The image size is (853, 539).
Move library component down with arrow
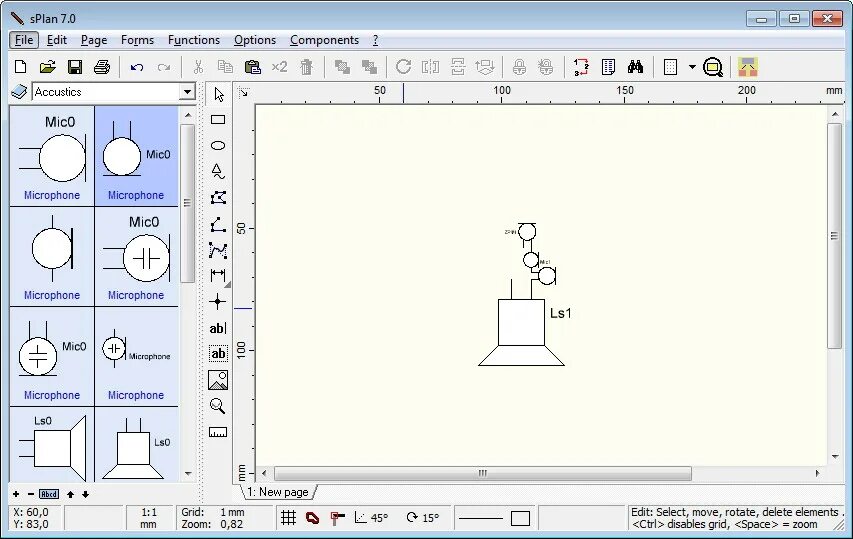point(85,494)
